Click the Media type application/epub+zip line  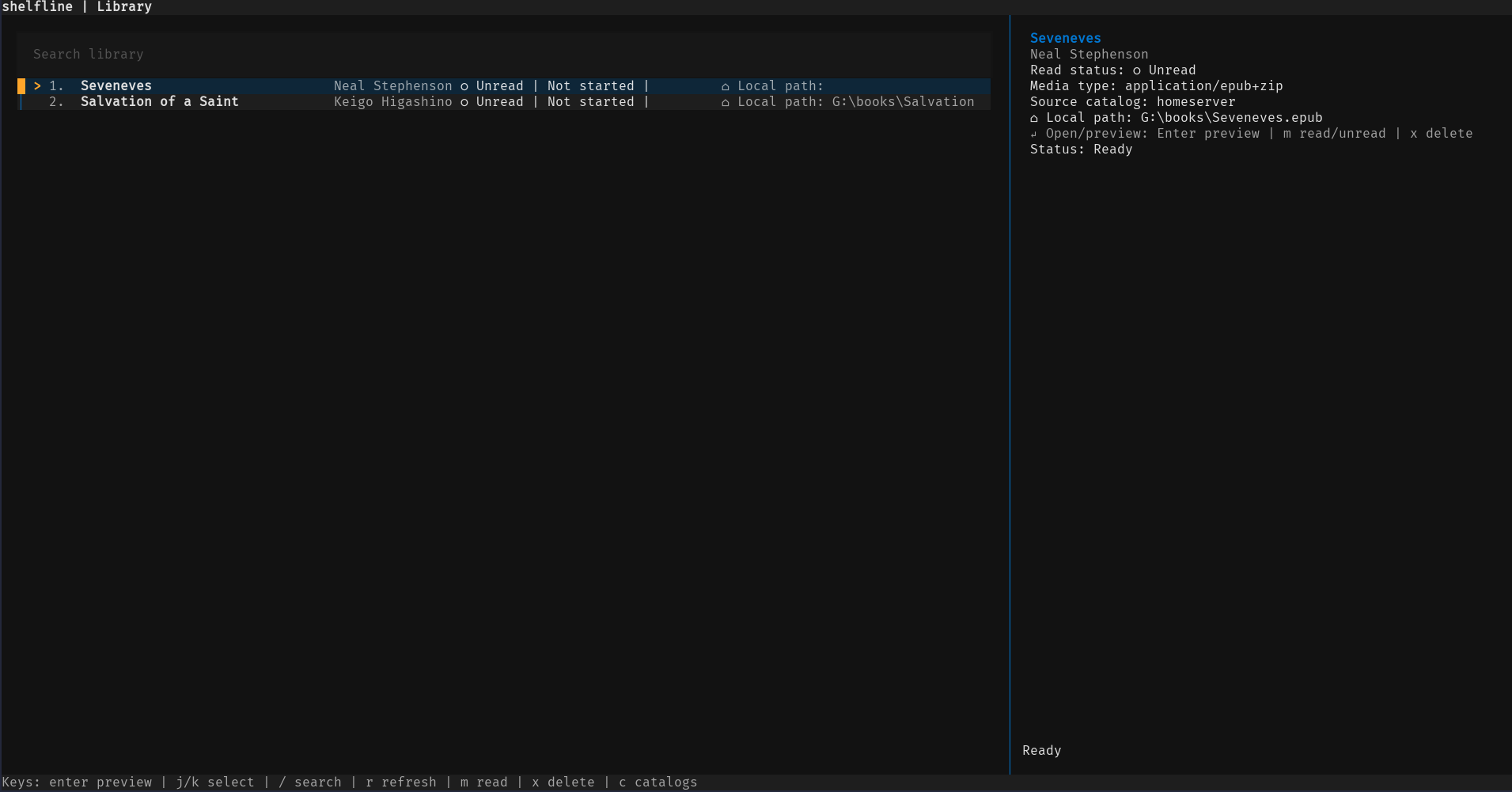click(1157, 85)
